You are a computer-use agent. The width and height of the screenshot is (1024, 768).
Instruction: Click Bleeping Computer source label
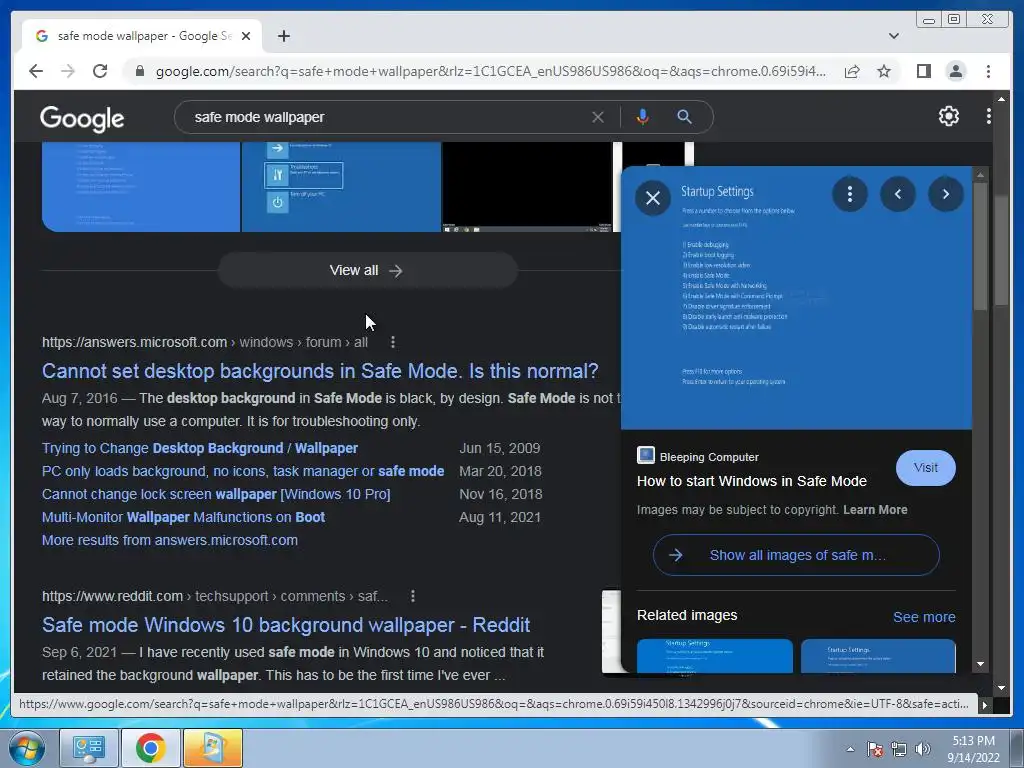(709, 457)
